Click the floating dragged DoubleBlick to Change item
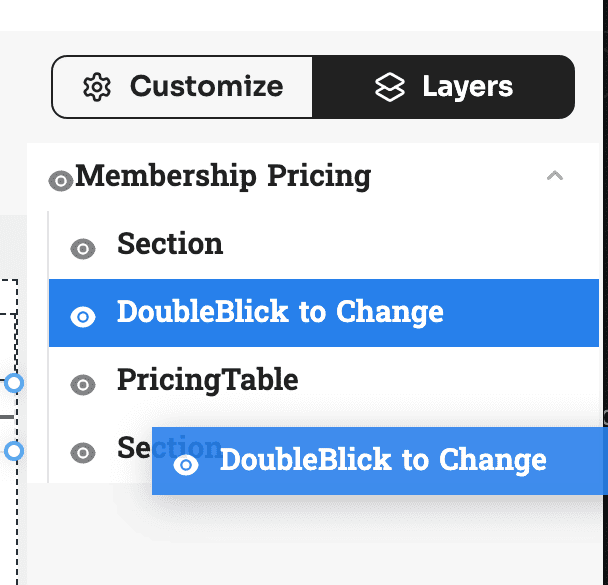608x585 pixels. coord(380,461)
